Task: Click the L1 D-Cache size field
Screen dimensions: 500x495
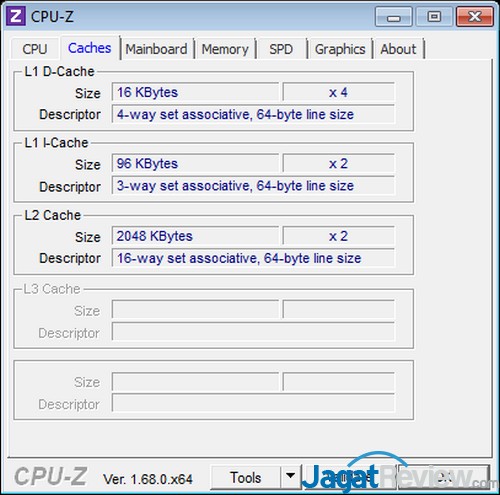Action: (x=195, y=92)
